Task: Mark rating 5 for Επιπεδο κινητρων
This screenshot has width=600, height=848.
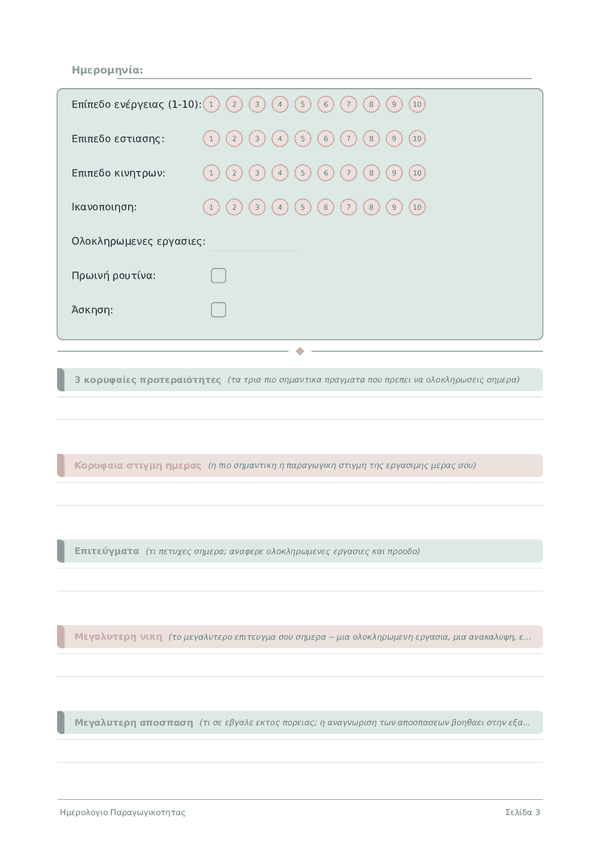Action: [x=303, y=173]
